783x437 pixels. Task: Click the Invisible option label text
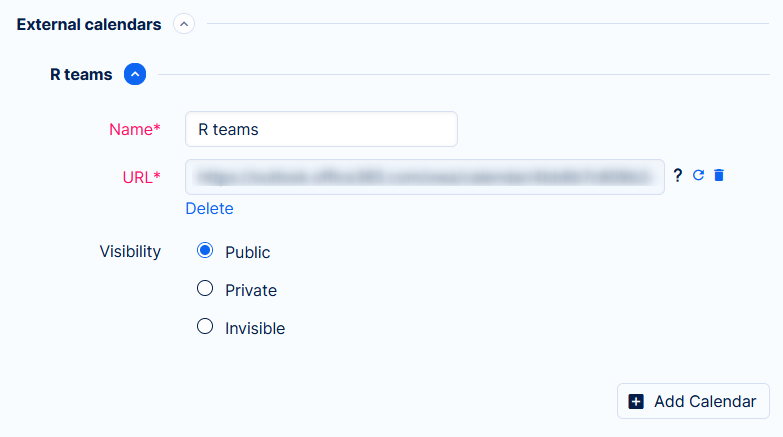pos(255,328)
